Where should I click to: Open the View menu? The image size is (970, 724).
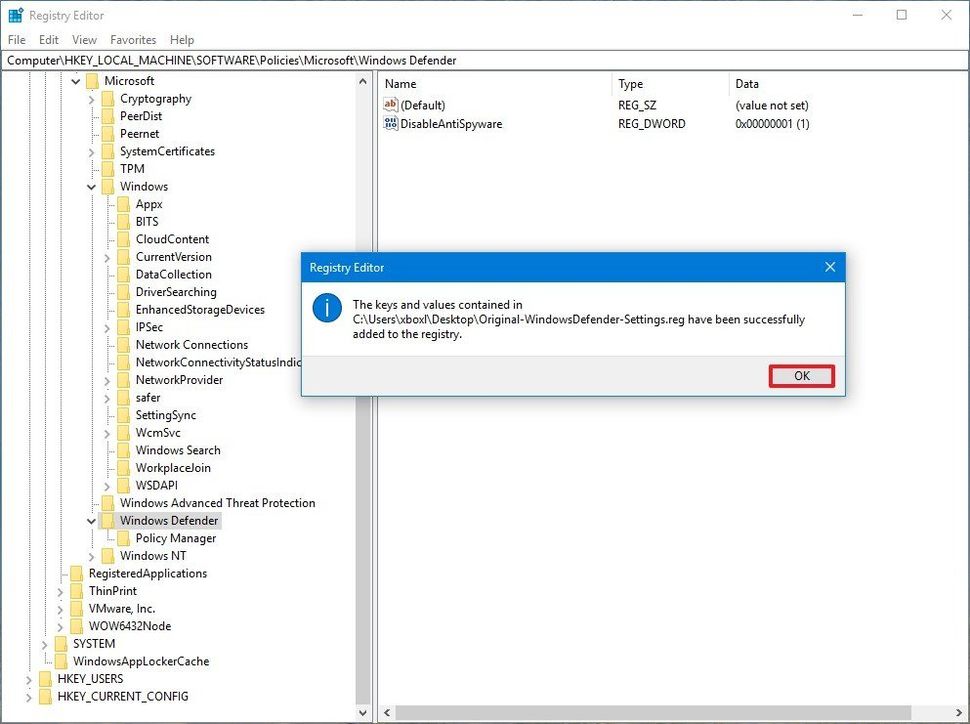click(x=84, y=40)
